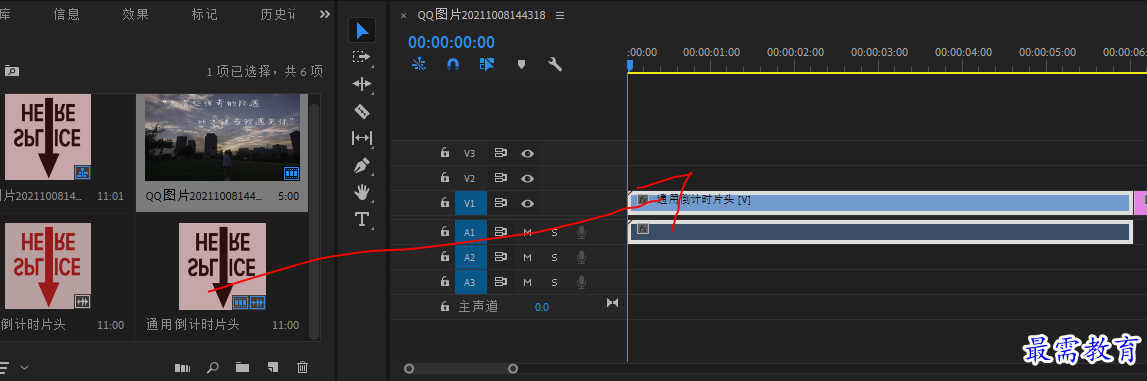Toggle sync lock on track V2

[x=501, y=178]
